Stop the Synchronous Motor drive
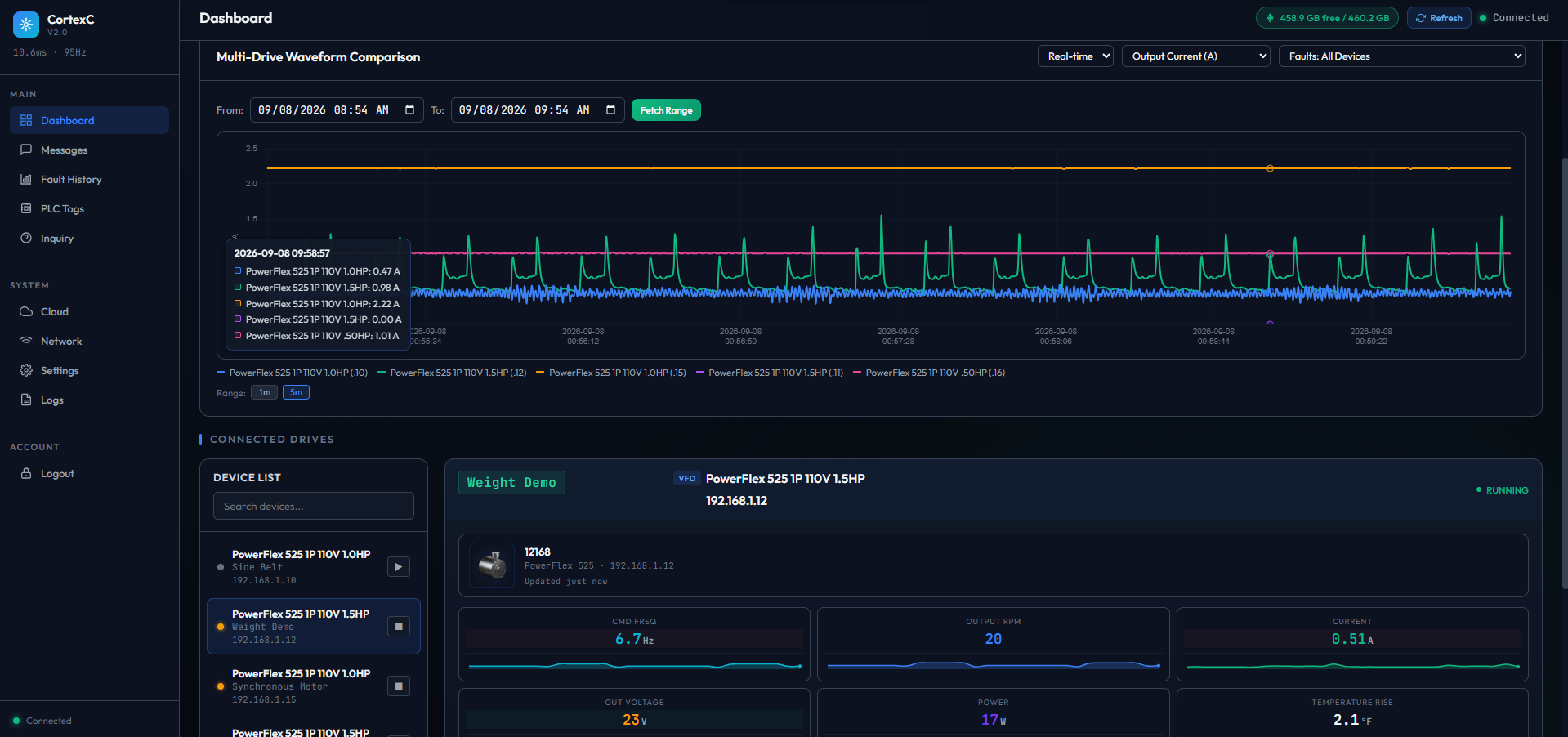This screenshot has height=737, width=1568. coord(399,686)
